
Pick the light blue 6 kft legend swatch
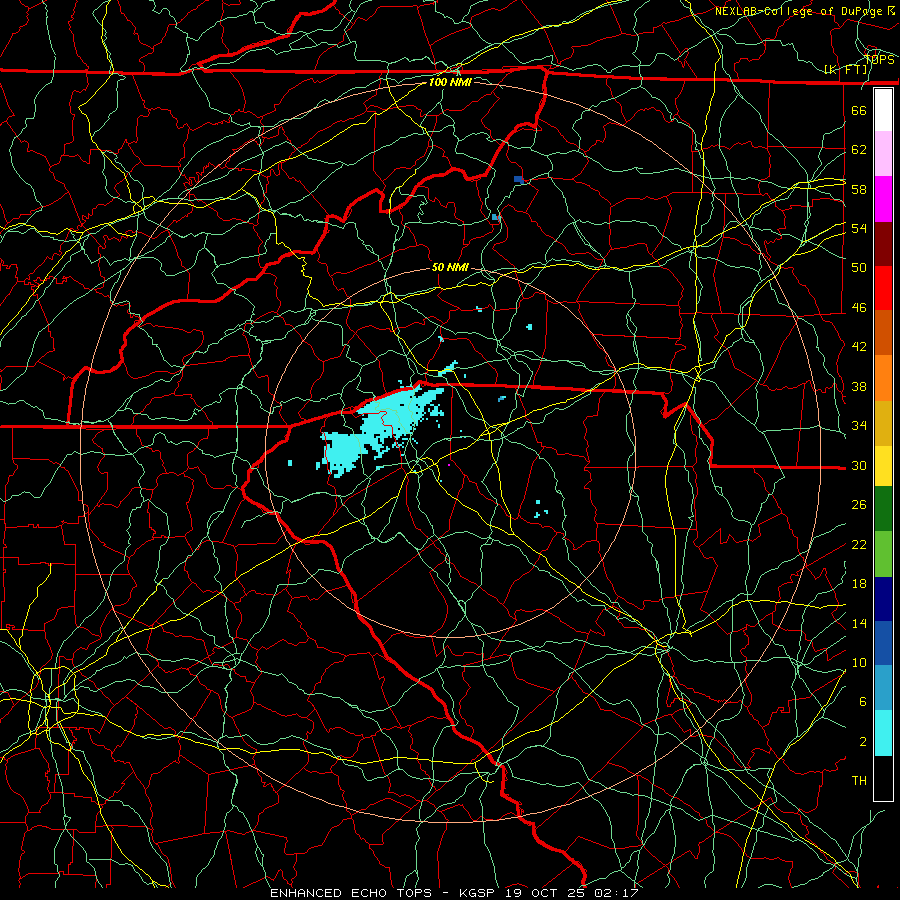(883, 688)
